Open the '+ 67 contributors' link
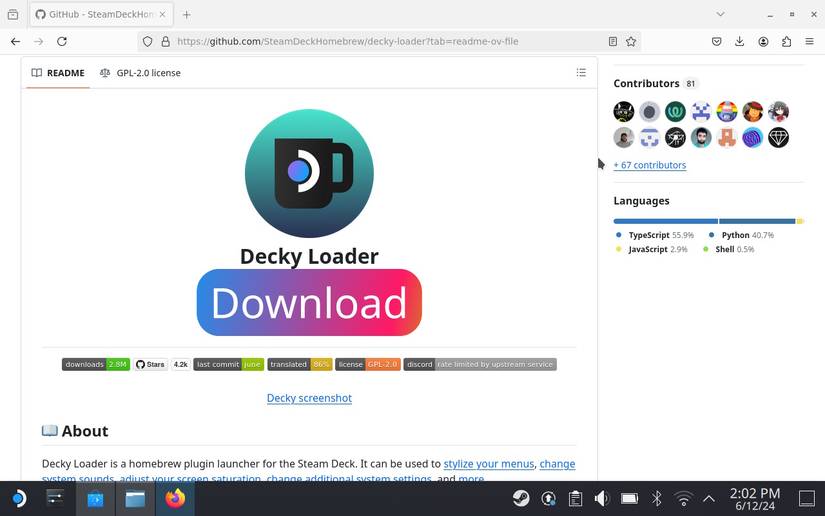This screenshot has height=516, width=825. click(650, 165)
